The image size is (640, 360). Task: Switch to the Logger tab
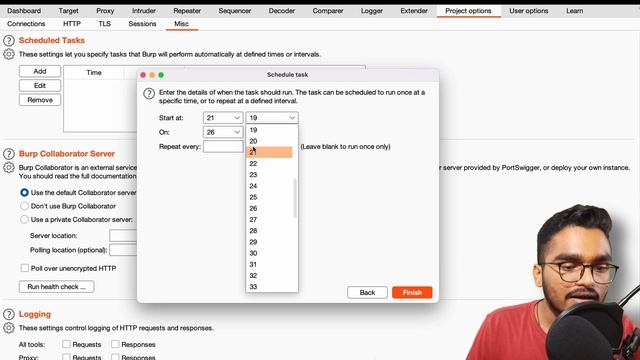372,11
